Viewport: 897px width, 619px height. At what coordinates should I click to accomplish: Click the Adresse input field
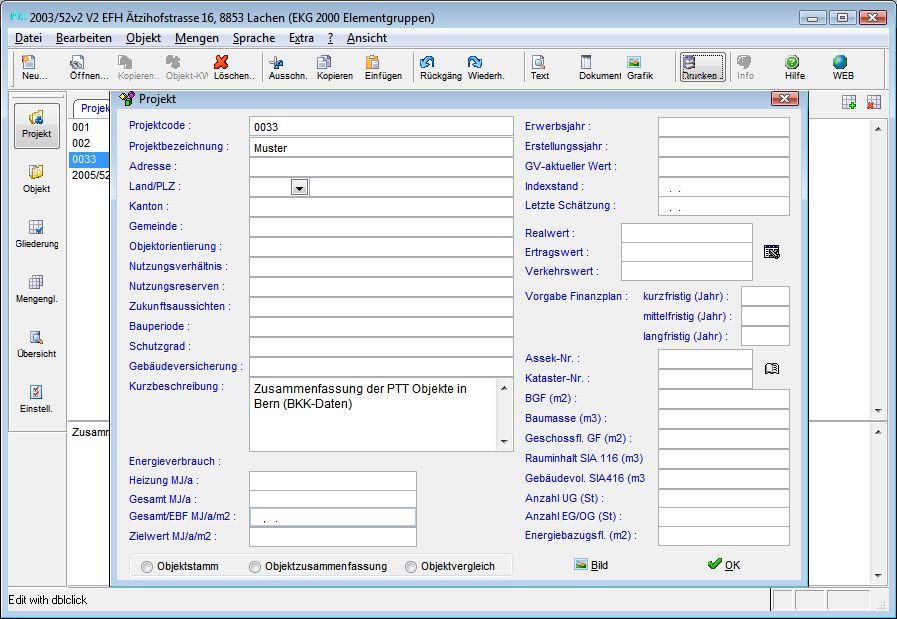(x=381, y=167)
